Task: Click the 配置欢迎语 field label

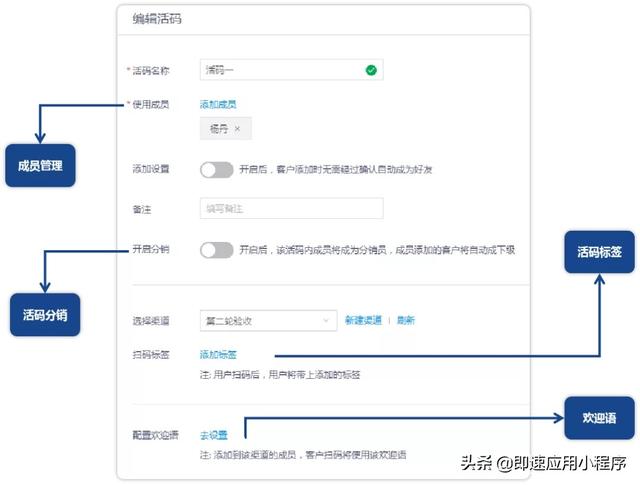Action: click(x=155, y=435)
